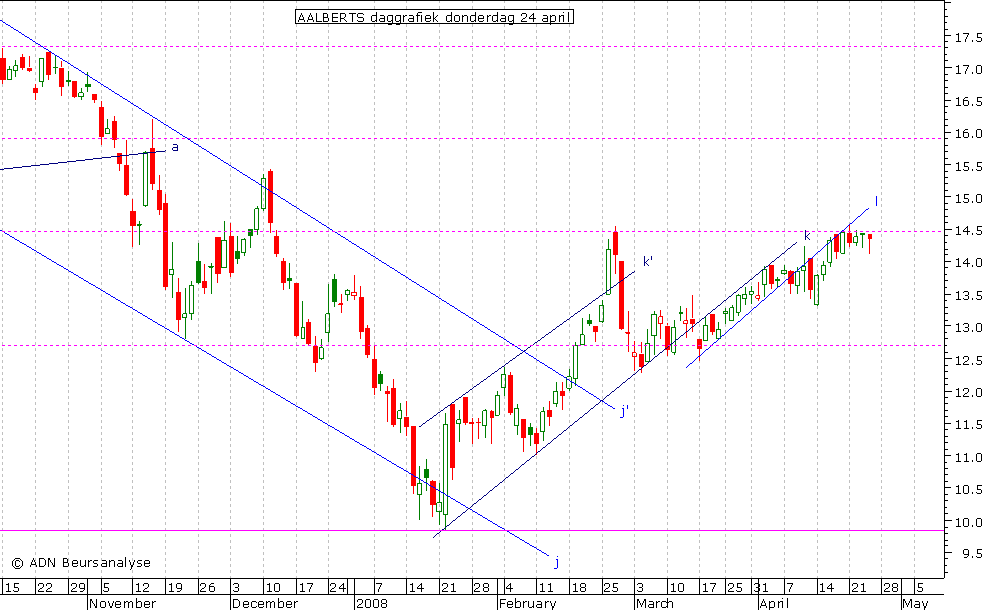This screenshot has height=610, width=985.
Task: Click the trendline label 'k' near April
Action: click(x=807, y=236)
